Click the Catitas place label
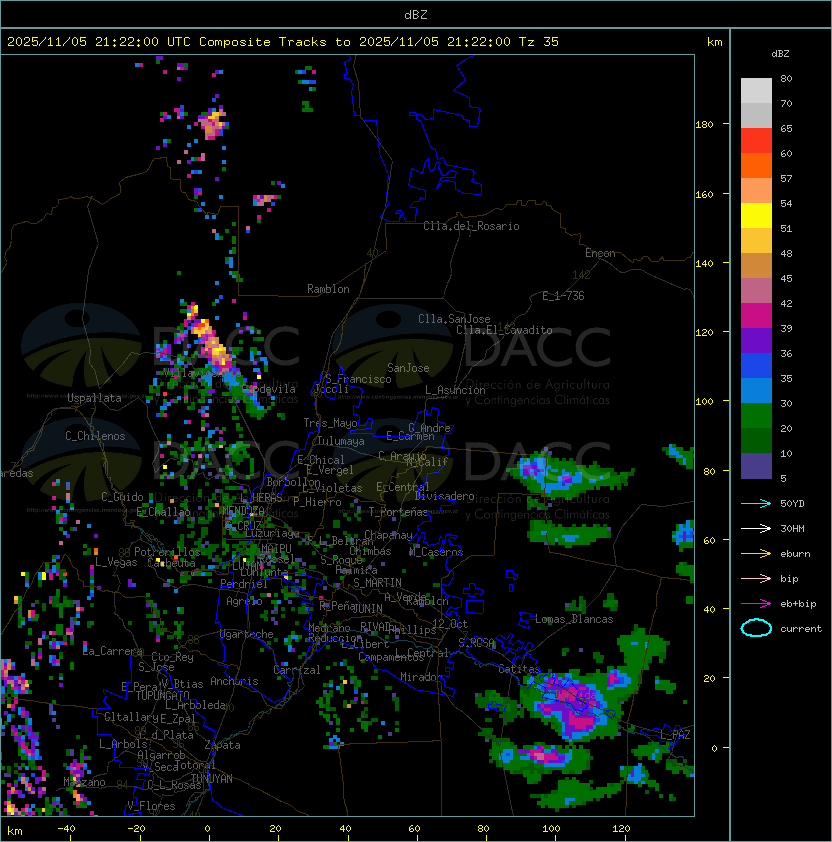Screen dimensions: 832x842 519,669
